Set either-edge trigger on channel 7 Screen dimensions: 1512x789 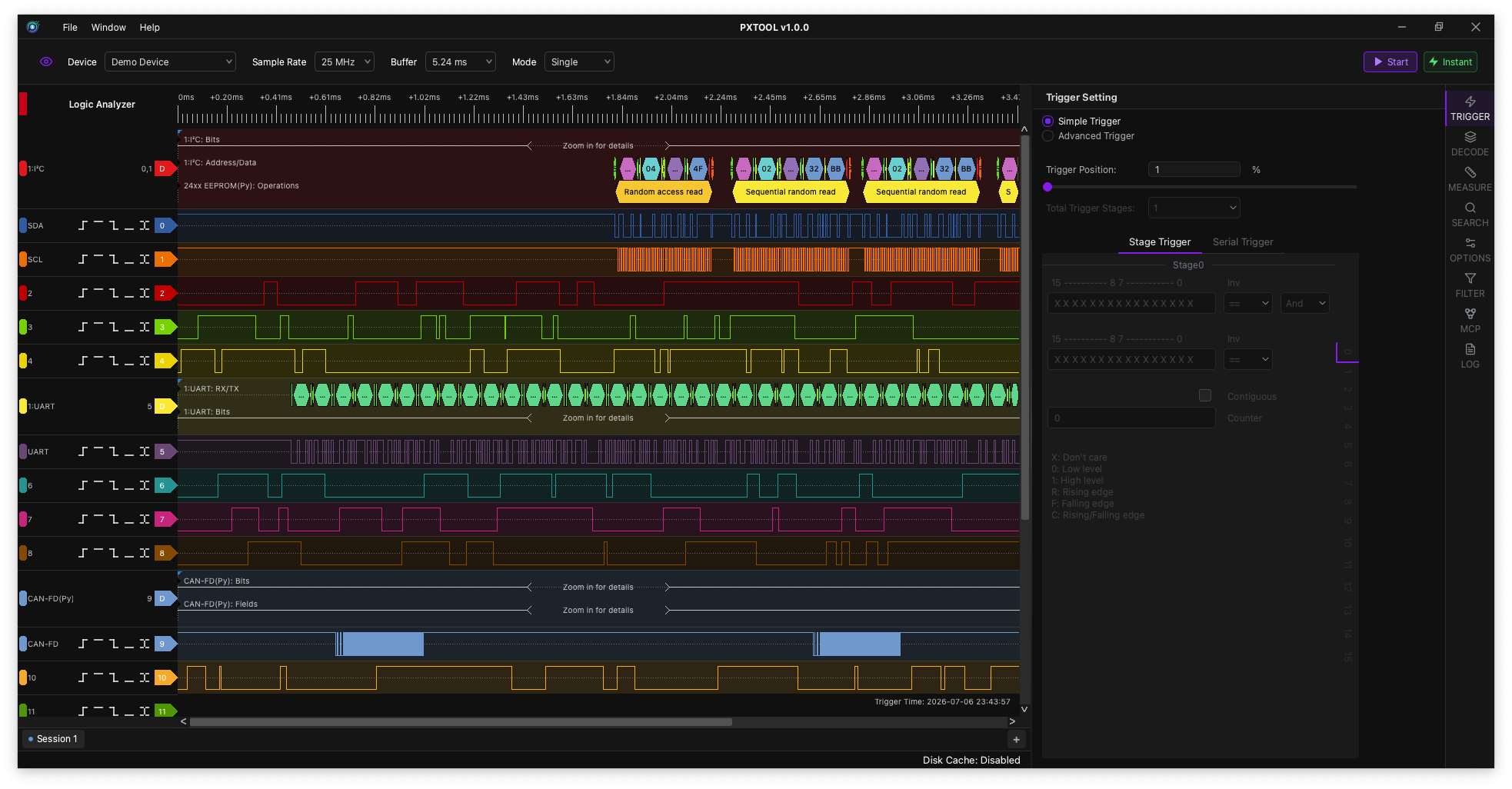[x=145, y=519]
